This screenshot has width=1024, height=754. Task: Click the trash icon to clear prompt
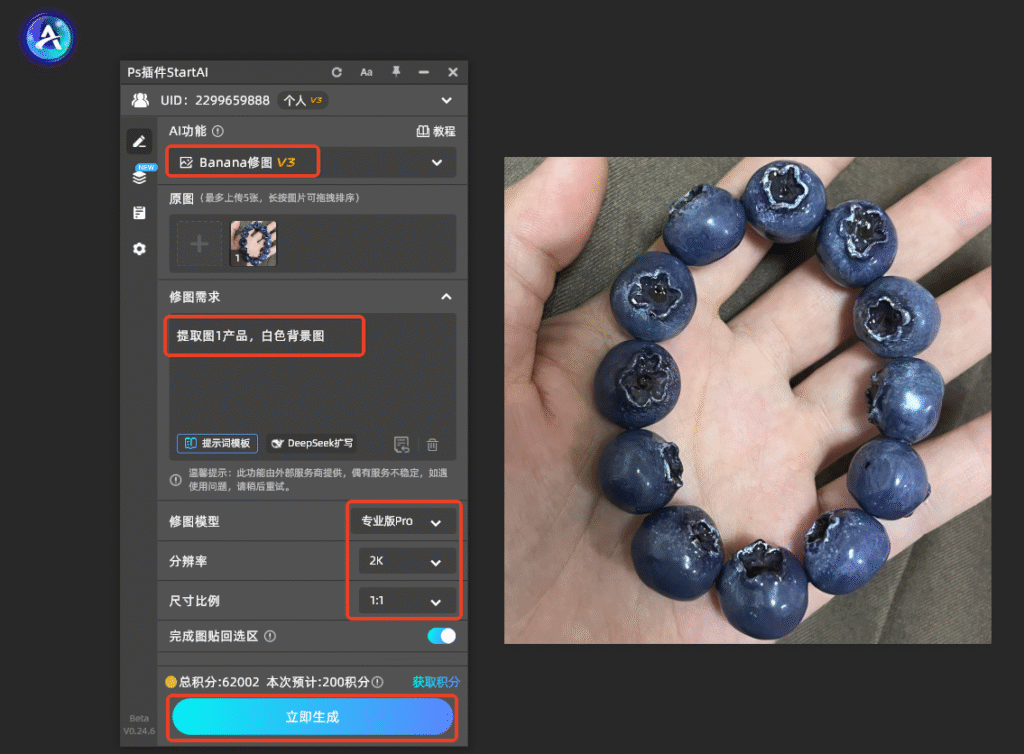432,445
